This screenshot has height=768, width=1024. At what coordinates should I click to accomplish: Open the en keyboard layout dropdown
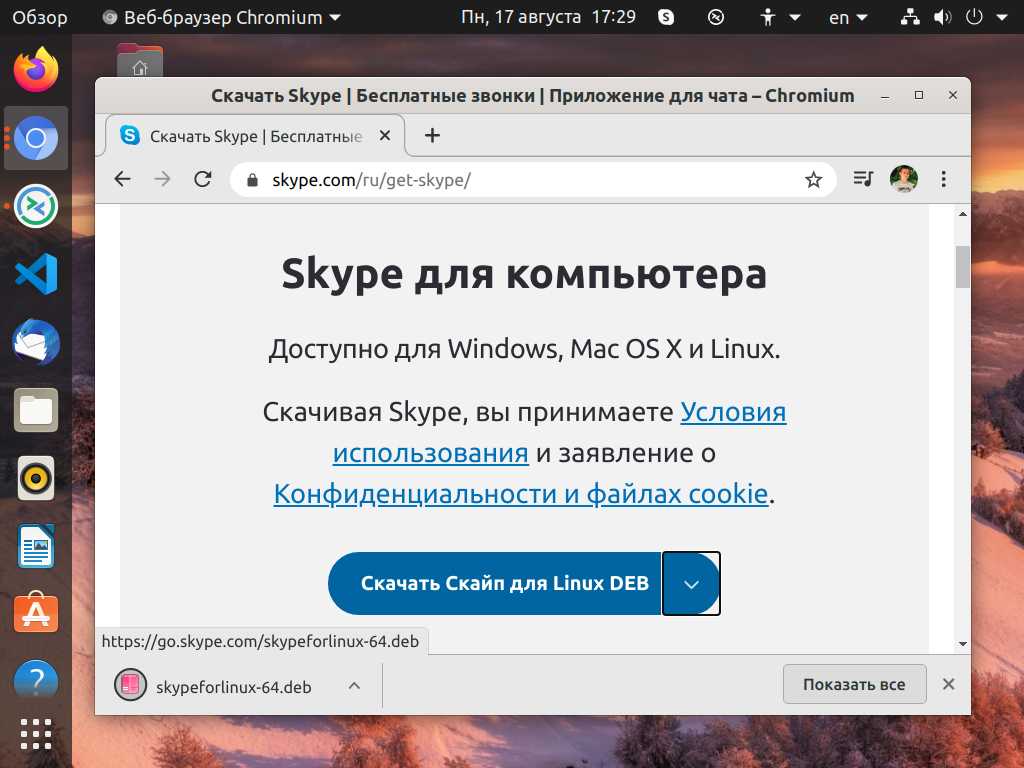(849, 17)
